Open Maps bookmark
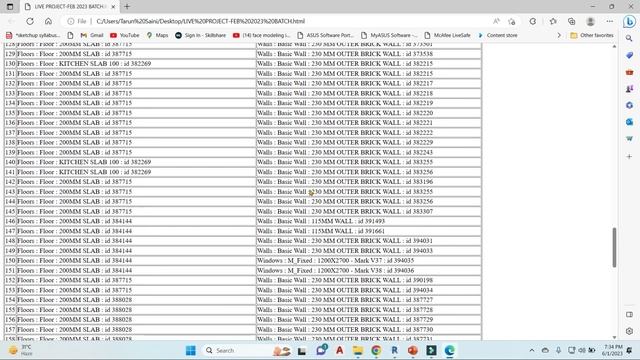Screen dimensions: 640x360 click(157, 36)
